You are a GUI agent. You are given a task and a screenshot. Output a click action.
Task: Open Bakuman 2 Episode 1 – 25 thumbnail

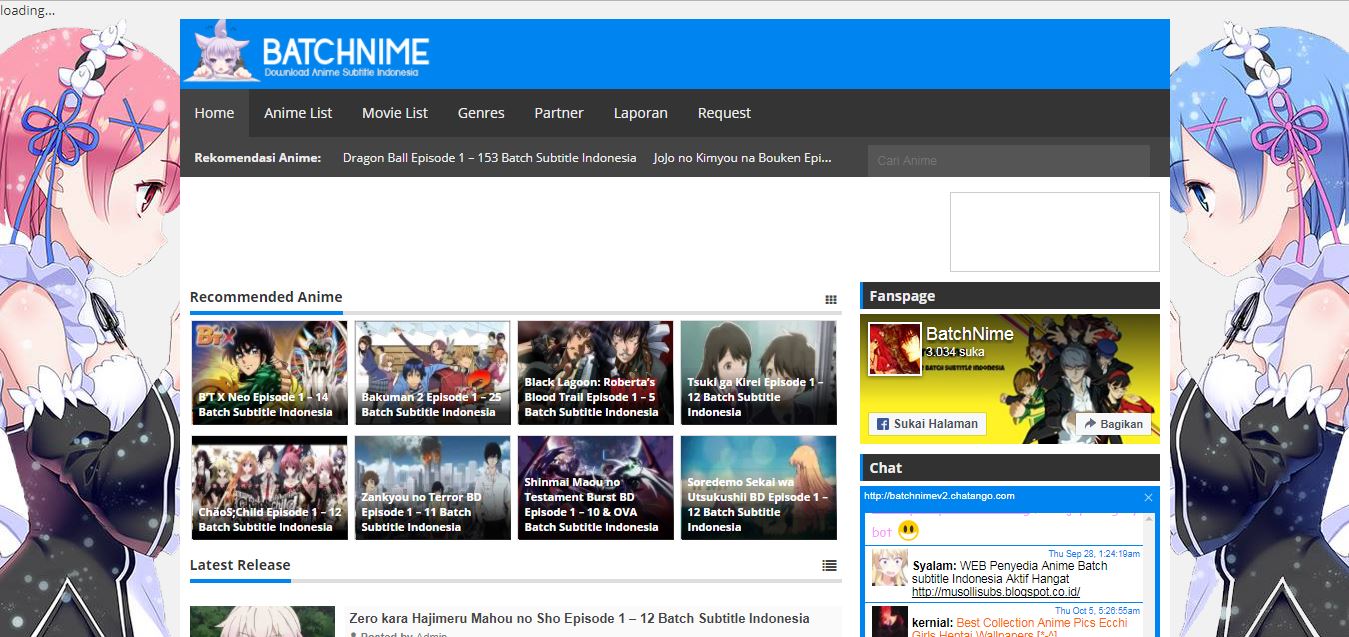tap(433, 373)
